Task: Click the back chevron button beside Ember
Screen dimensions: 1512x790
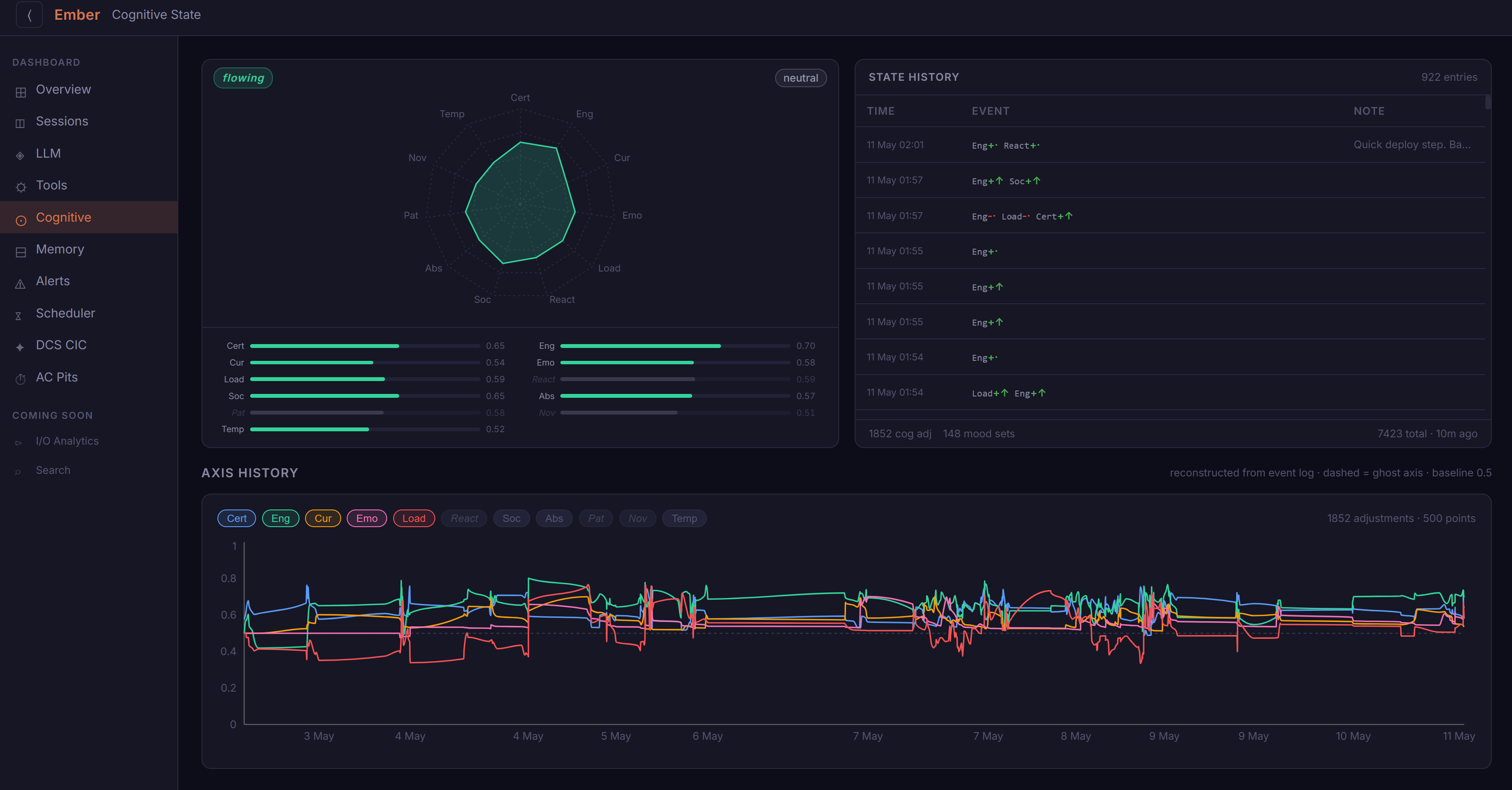Action: click(29, 15)
